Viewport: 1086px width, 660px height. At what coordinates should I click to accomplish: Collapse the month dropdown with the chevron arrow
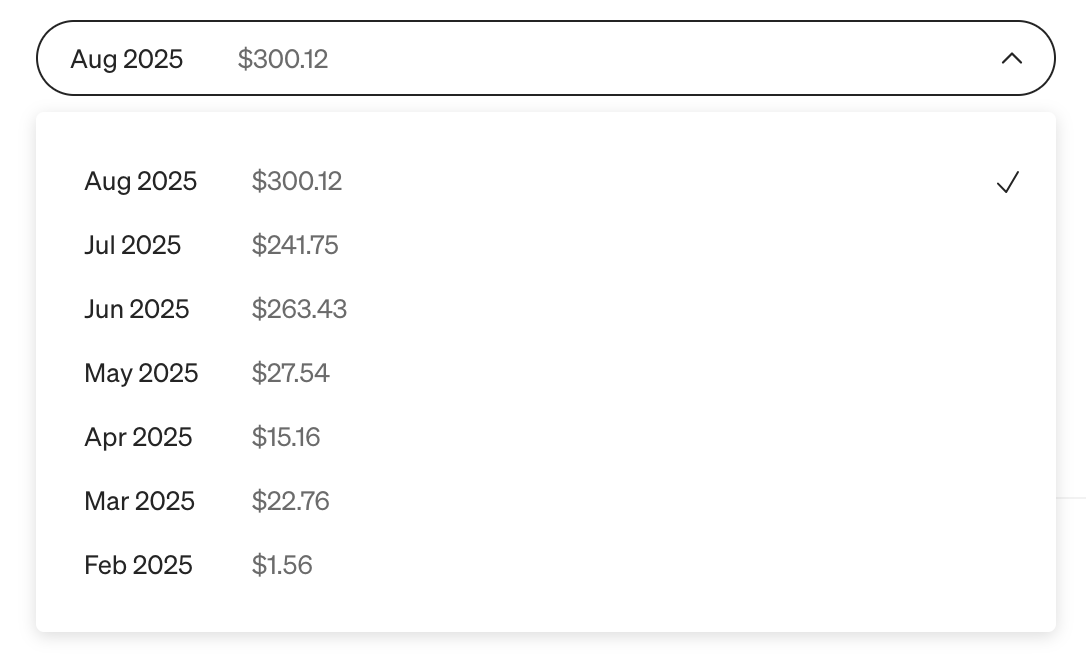[x=1011, y=59]
